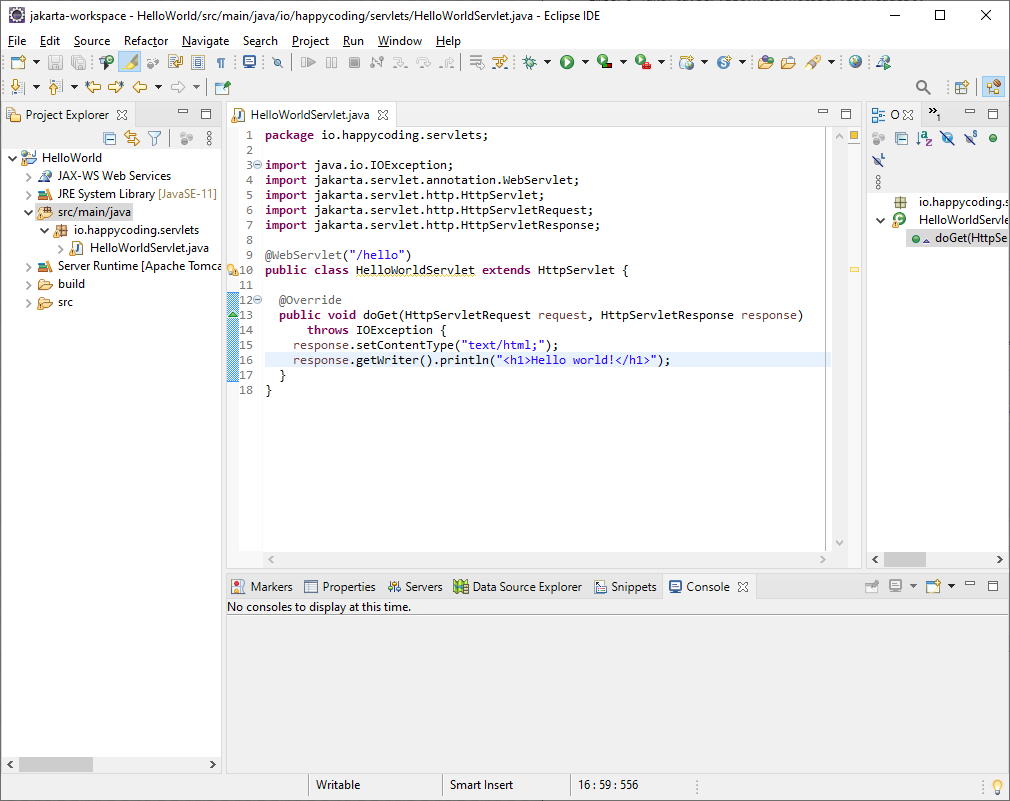Toggle alphabetical sort in Outline view
Viewport: 1010px width, 801px height.
pyautogui.click(x=925, y=138)
